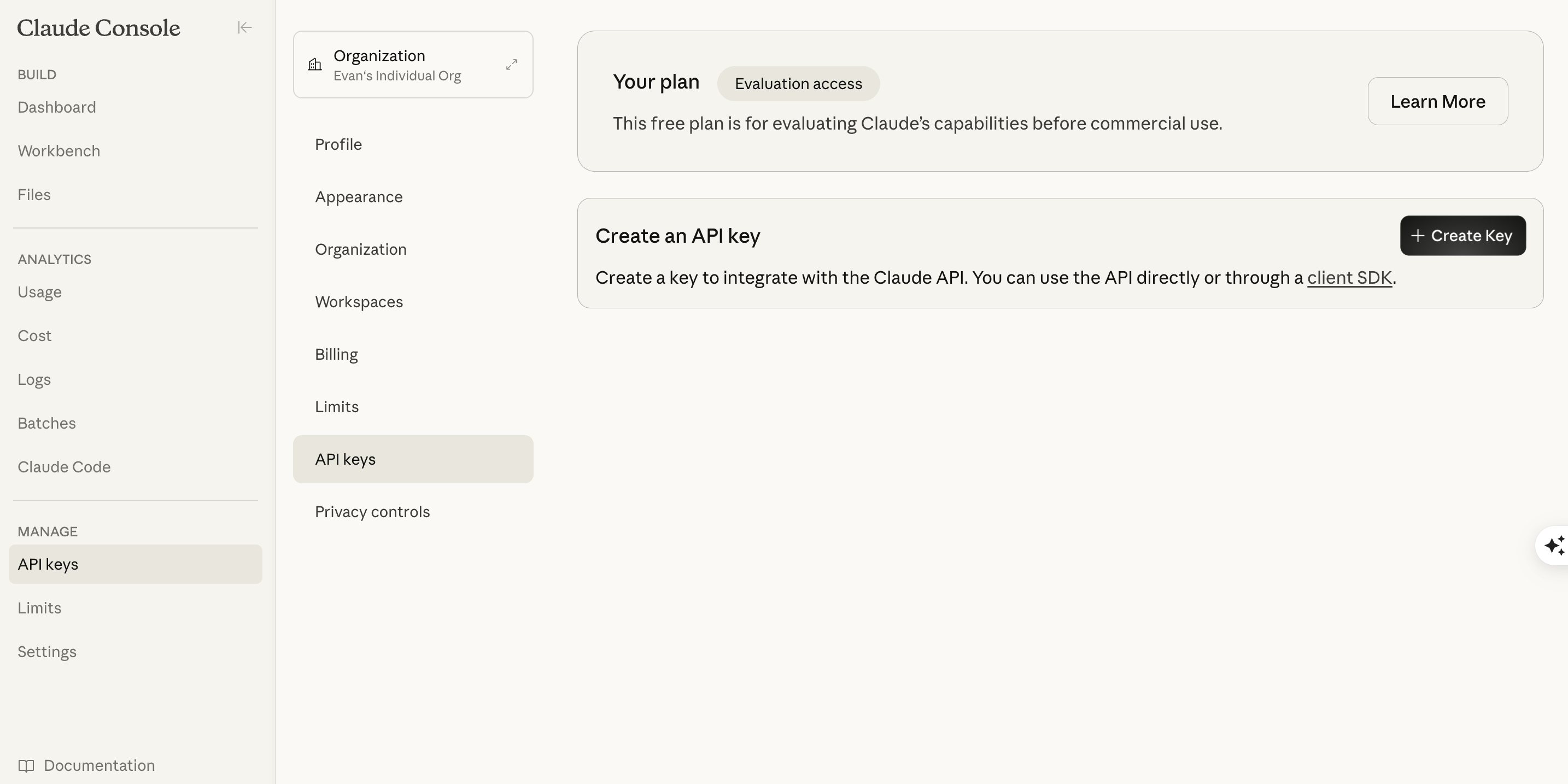Open the Billing settings section
The height and width of the screenshot is (784, 1568).
pyautogui.click(x=336, y=354)
